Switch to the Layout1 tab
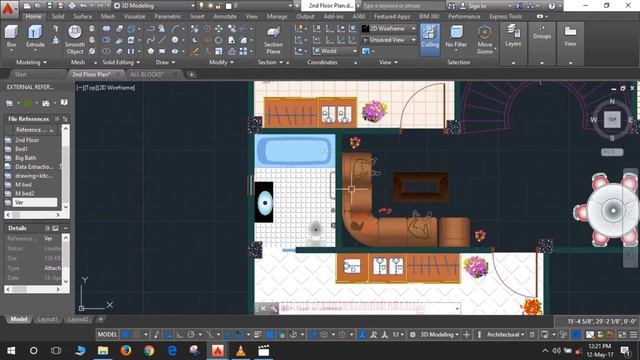Viewport: 640px width, 360px height. tap(47, 319)
